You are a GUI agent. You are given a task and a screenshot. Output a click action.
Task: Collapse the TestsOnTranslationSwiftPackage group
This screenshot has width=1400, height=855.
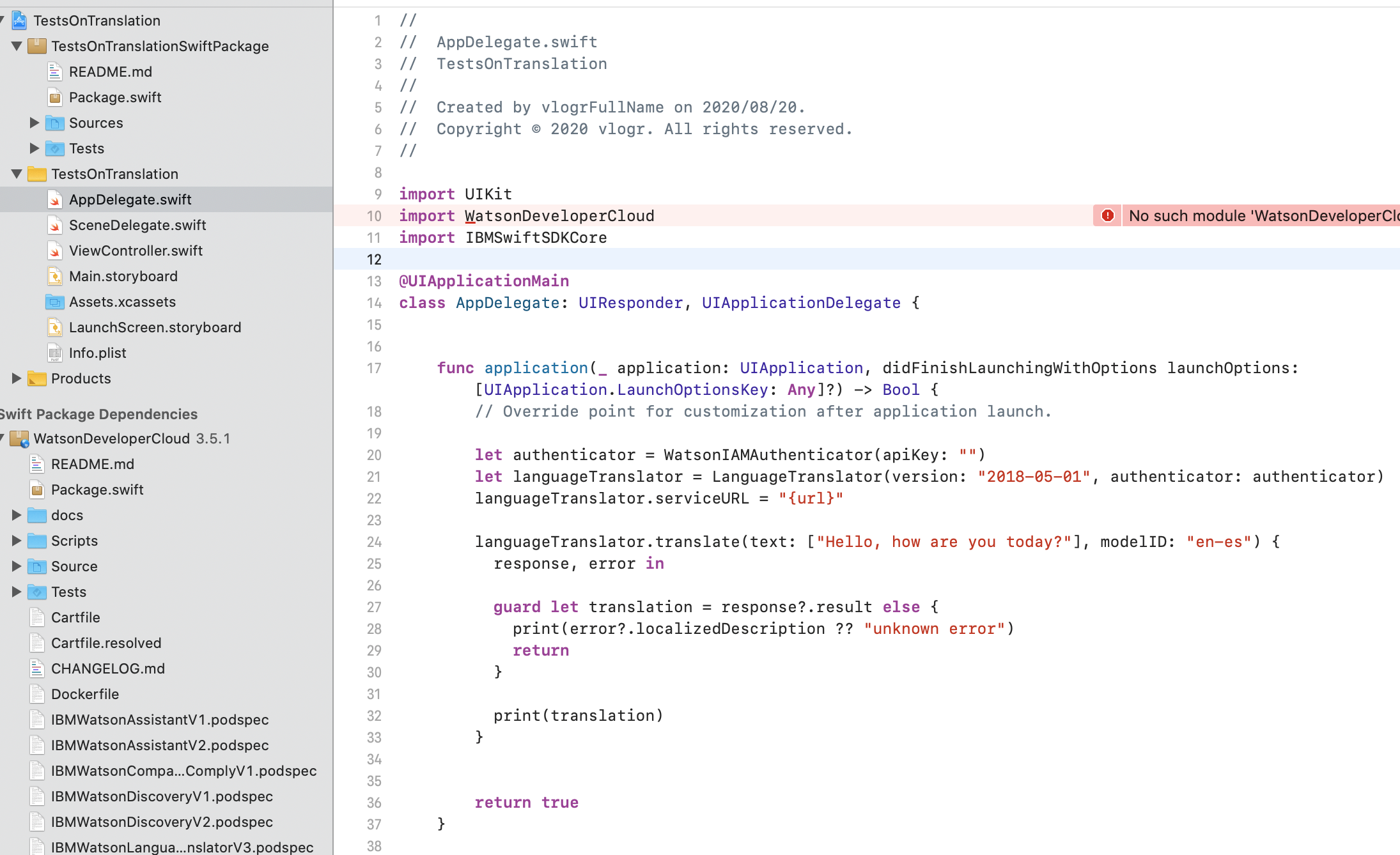point(17,46)
